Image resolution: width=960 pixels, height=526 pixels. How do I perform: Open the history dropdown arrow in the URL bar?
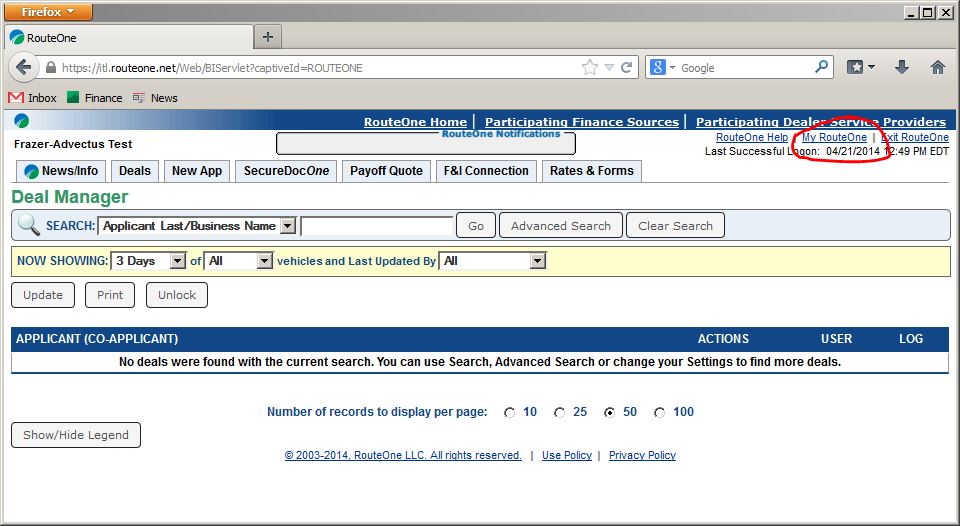click(x=609, y=67)
